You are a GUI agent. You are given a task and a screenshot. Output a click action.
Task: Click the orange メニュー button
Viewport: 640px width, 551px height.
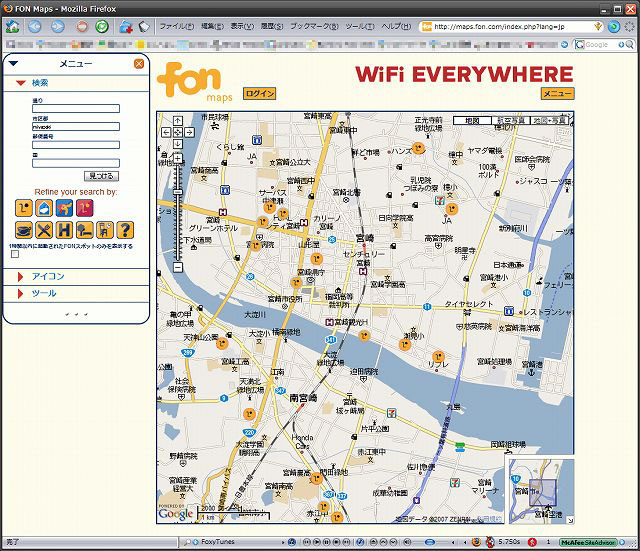click(558, 93)
